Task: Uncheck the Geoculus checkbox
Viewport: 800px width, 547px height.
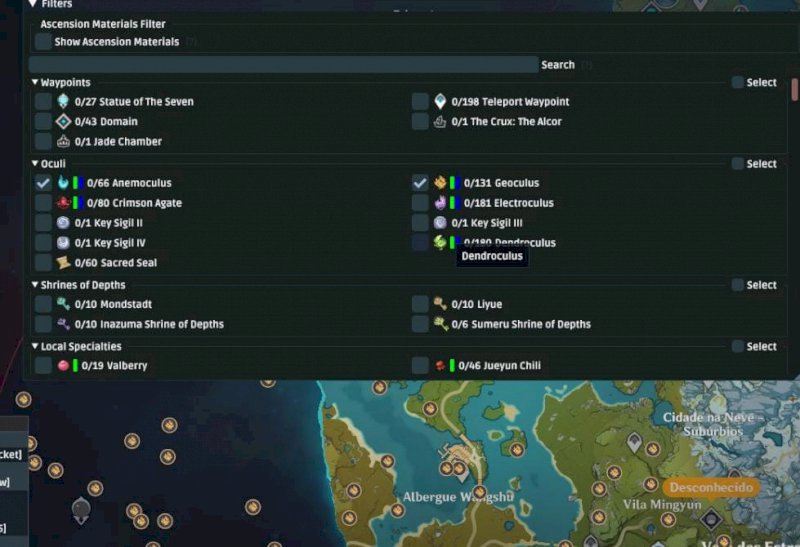Action: coord(420,183)
